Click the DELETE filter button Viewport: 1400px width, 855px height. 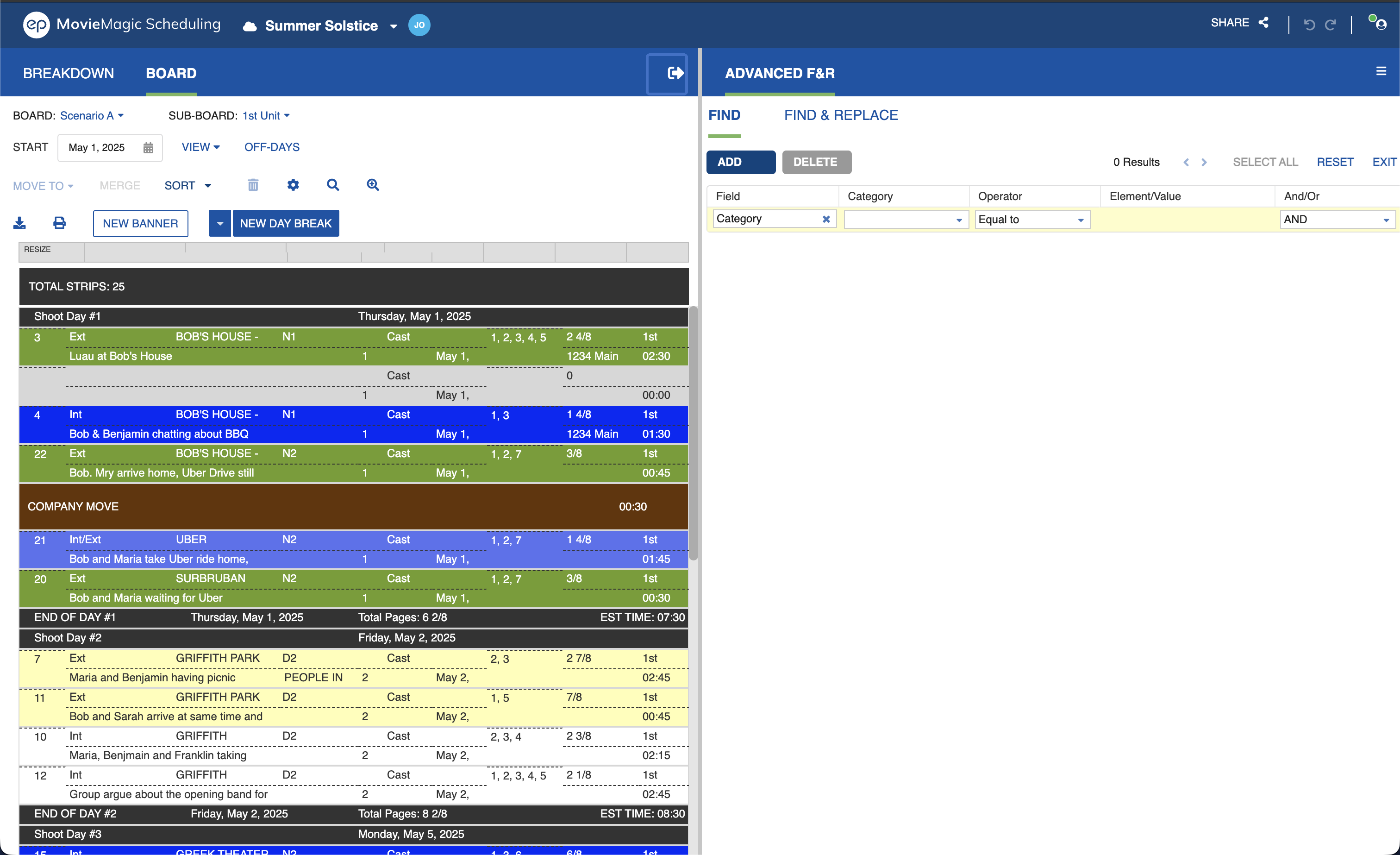[817, 162]
